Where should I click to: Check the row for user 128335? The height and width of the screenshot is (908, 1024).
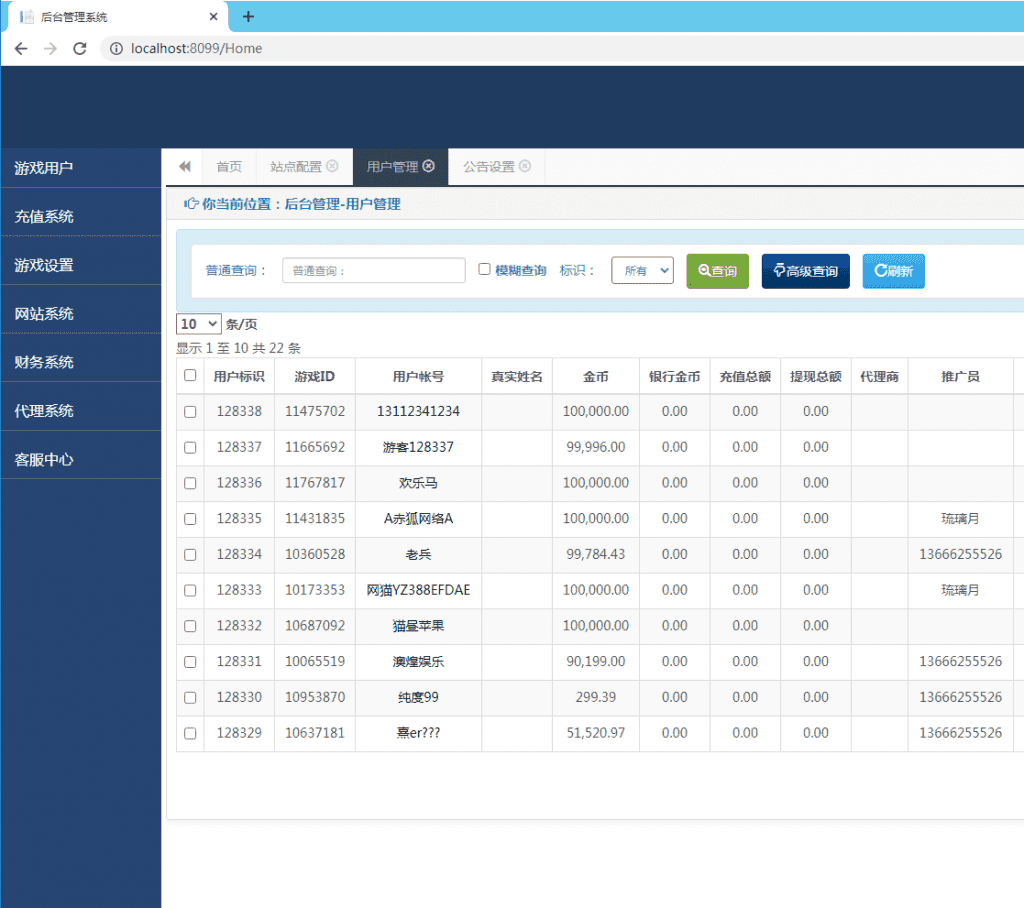(190, 519)
